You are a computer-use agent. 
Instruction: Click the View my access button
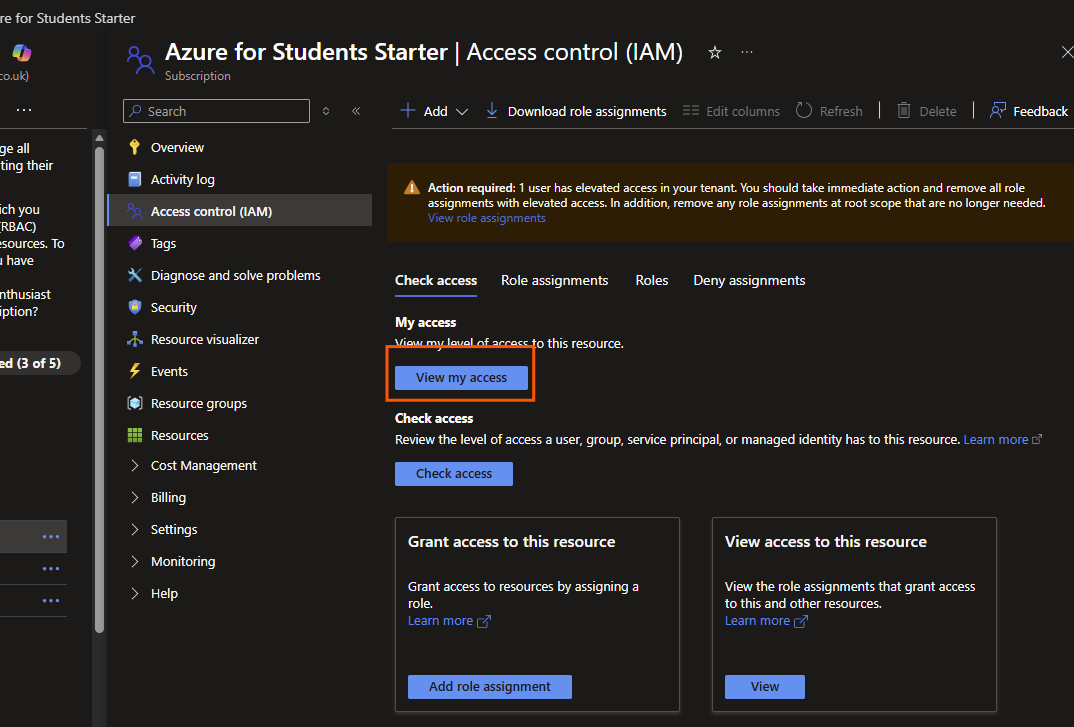click(461, 378)
